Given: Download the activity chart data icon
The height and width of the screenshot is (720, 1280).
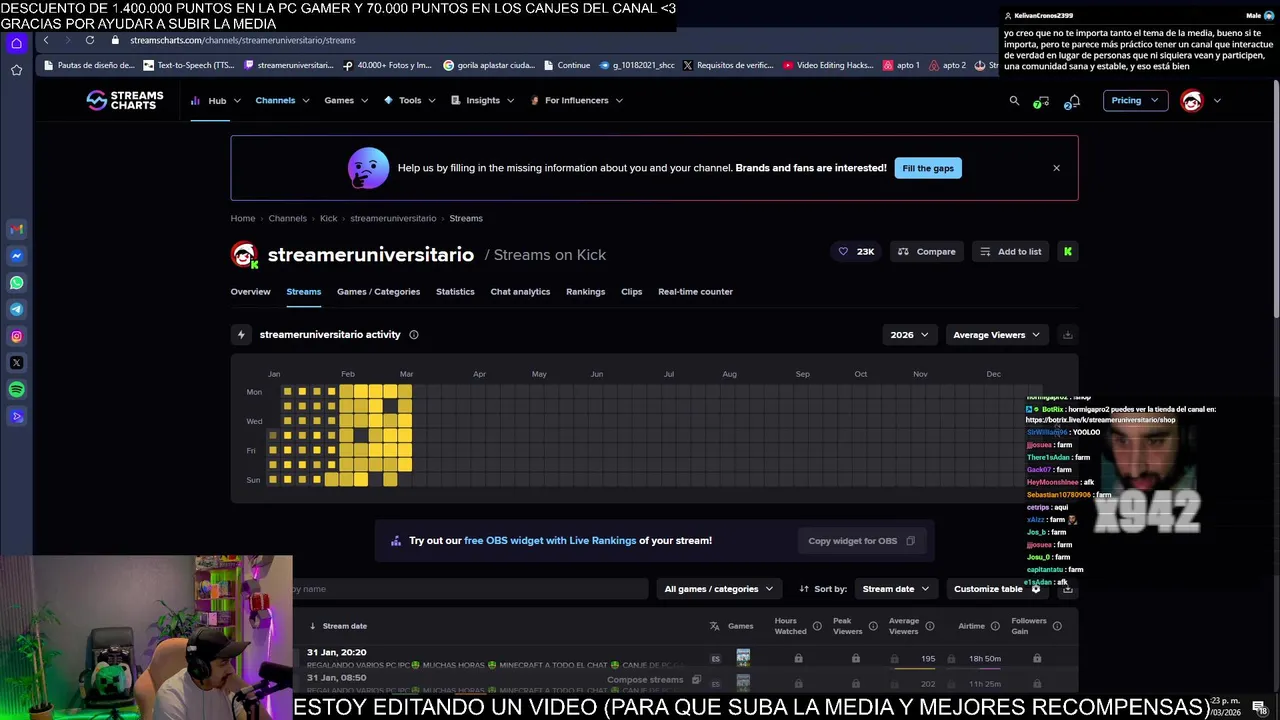Looking at the screenshot, I should 1067,335.
